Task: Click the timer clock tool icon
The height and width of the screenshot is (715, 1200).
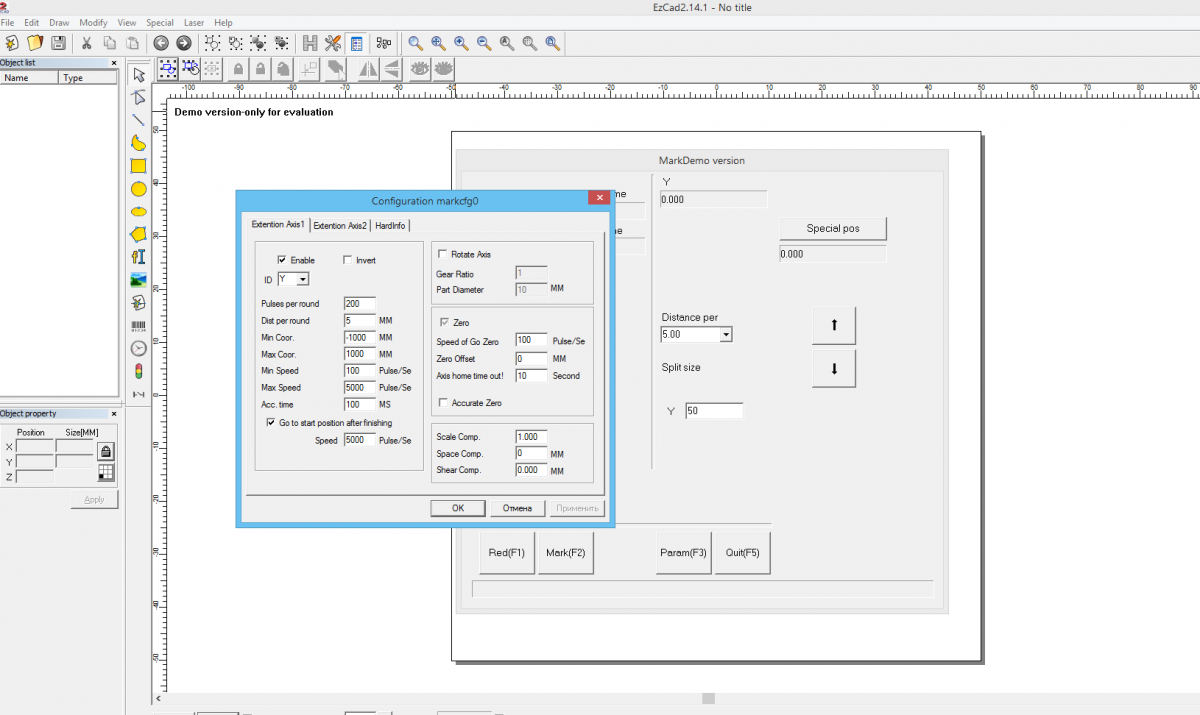Action: (139, 348)
